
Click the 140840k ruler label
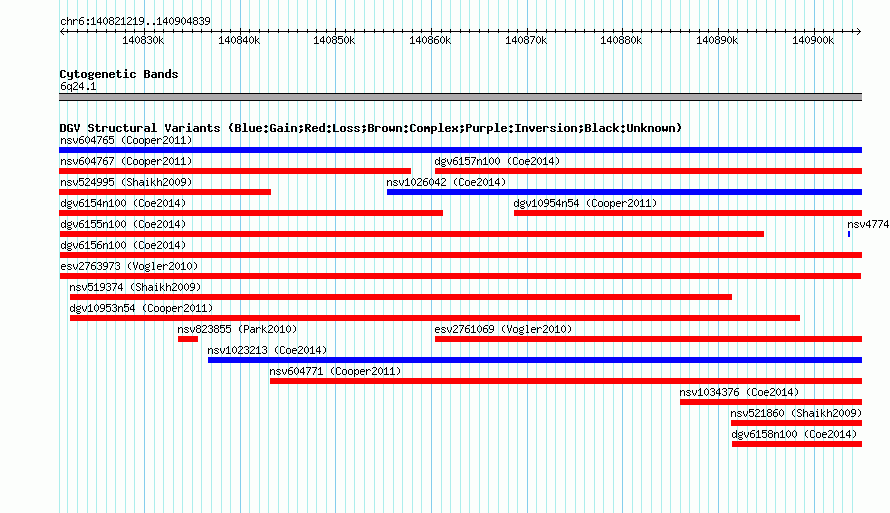[239, 40]
